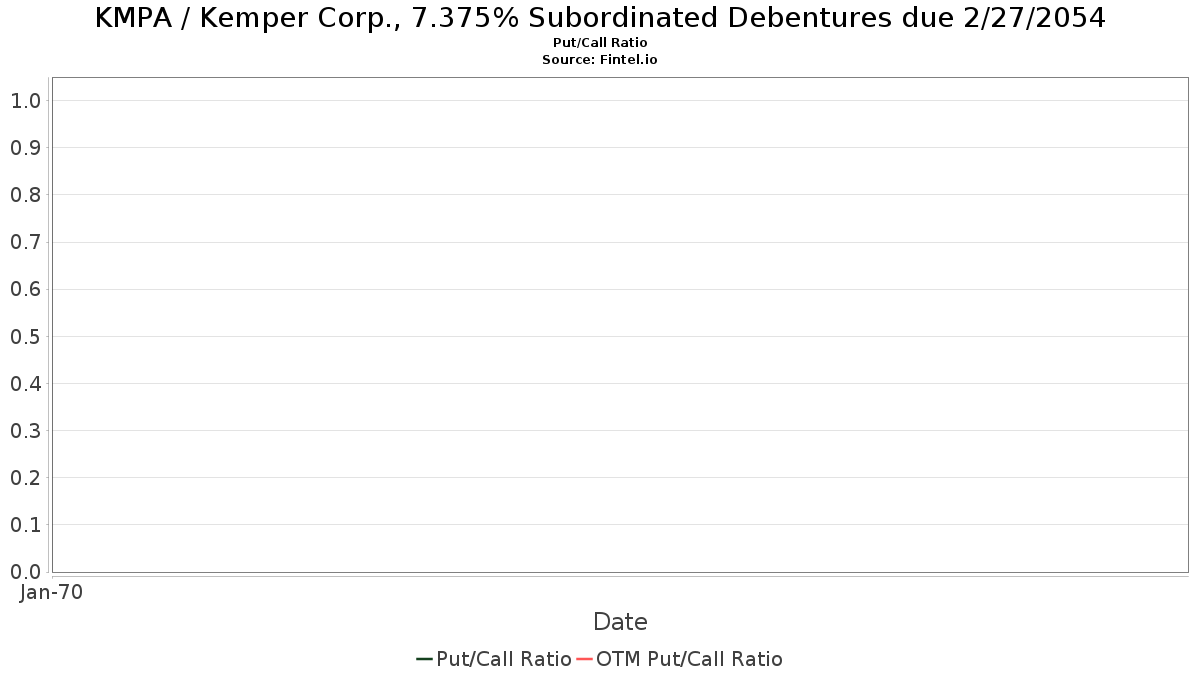This screenshot has width=1200, height=675.
Task: Click the 0.3 y-axis label
Action: pos(25,431)
